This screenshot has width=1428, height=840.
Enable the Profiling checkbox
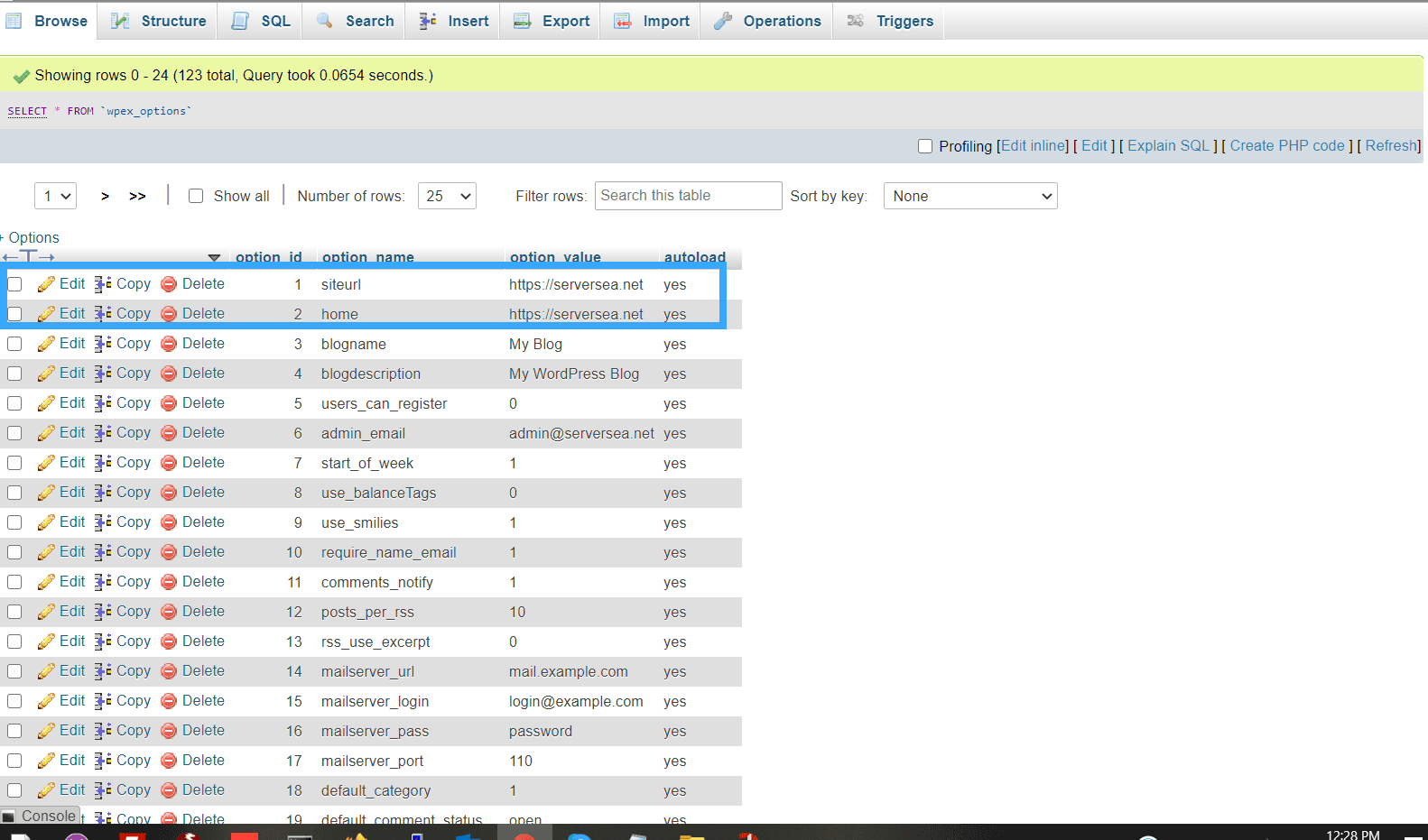point(925,146)
